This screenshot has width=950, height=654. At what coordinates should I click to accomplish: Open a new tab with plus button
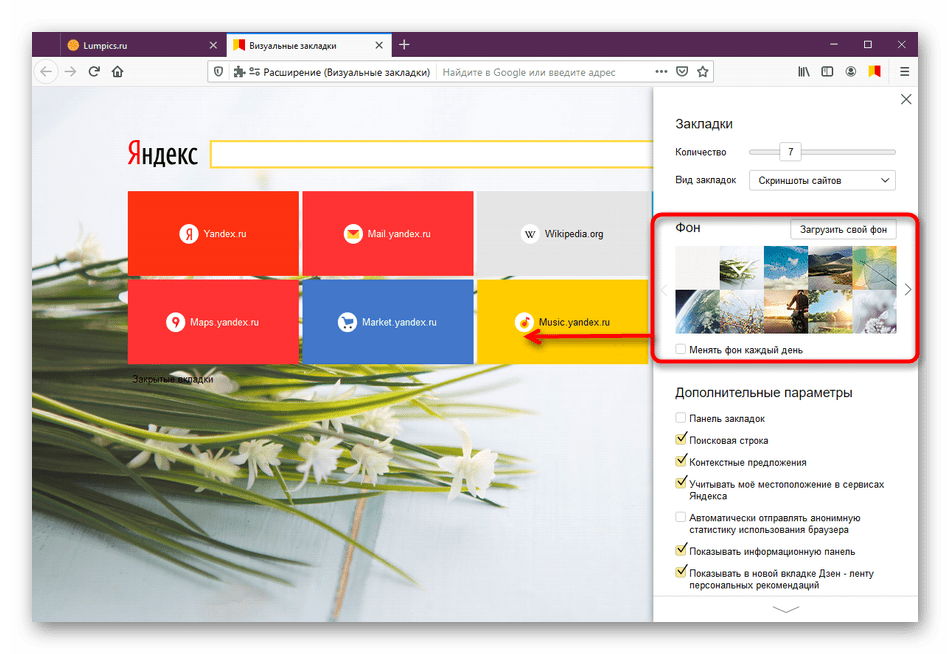(x=404, y=44)
